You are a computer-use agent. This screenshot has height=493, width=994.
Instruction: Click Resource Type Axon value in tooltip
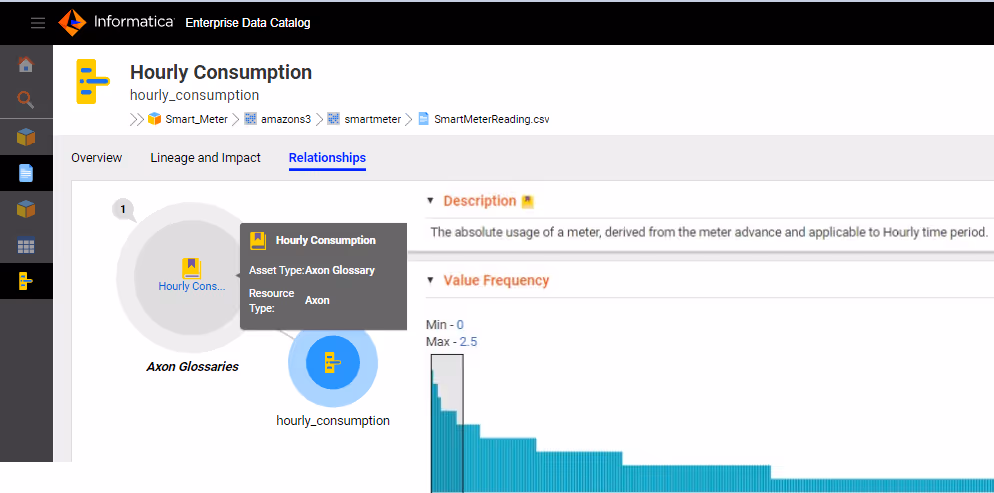coord(317,300)
